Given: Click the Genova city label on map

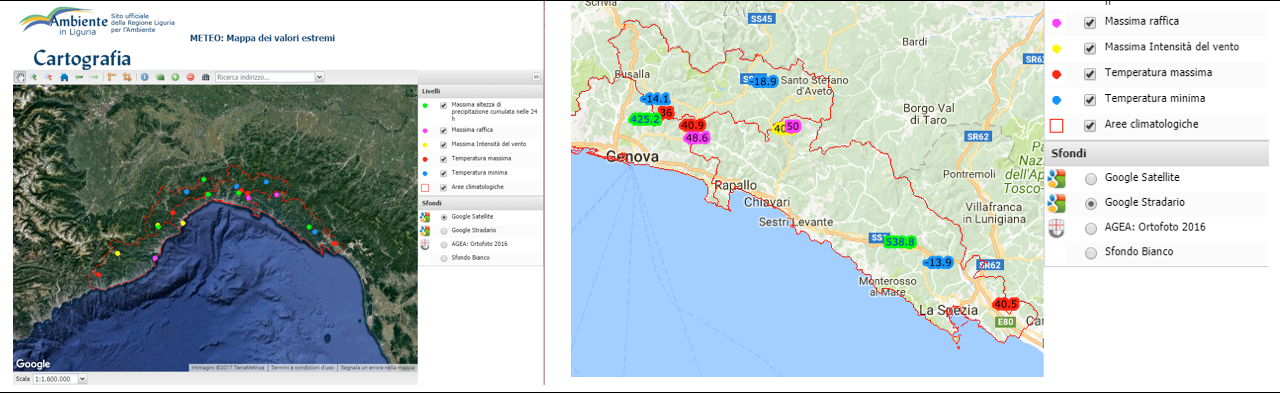Looking at the screenshot, I should pyautogui.click(x=632, y=157).
